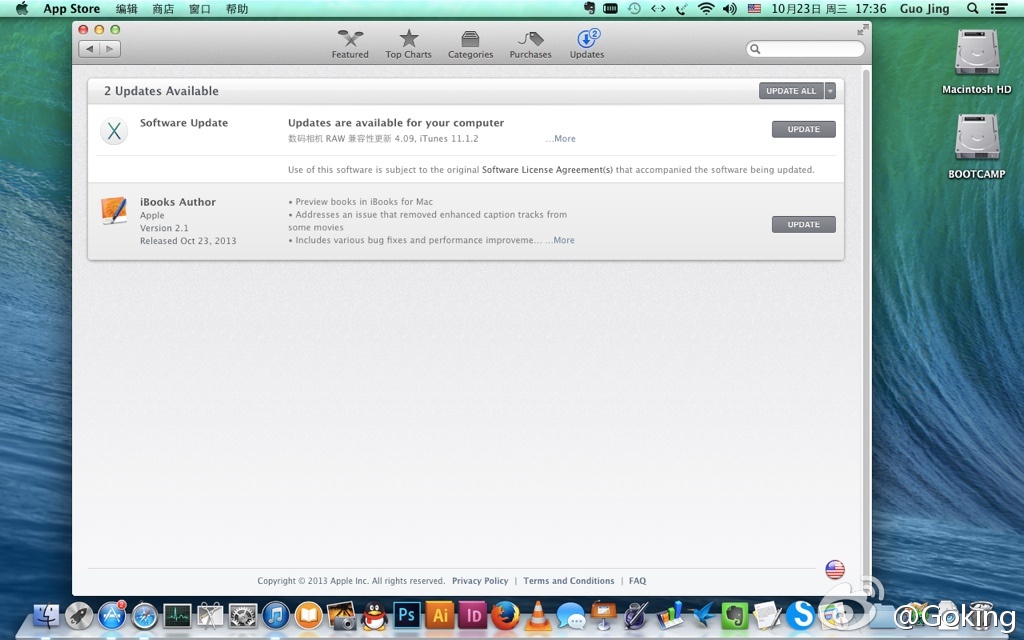Open the Top Charts section
1024x640 pixels.
pyautogui.click(x=408, y=44)
